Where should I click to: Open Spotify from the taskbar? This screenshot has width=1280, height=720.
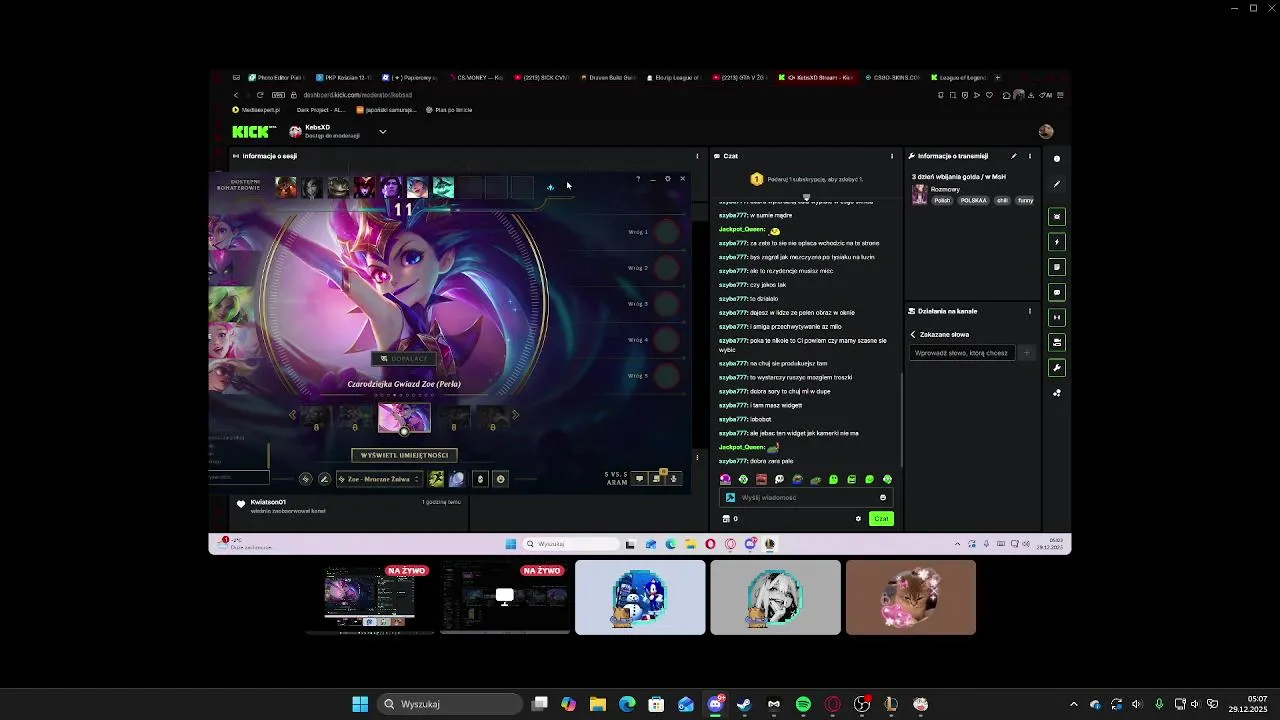803,704
